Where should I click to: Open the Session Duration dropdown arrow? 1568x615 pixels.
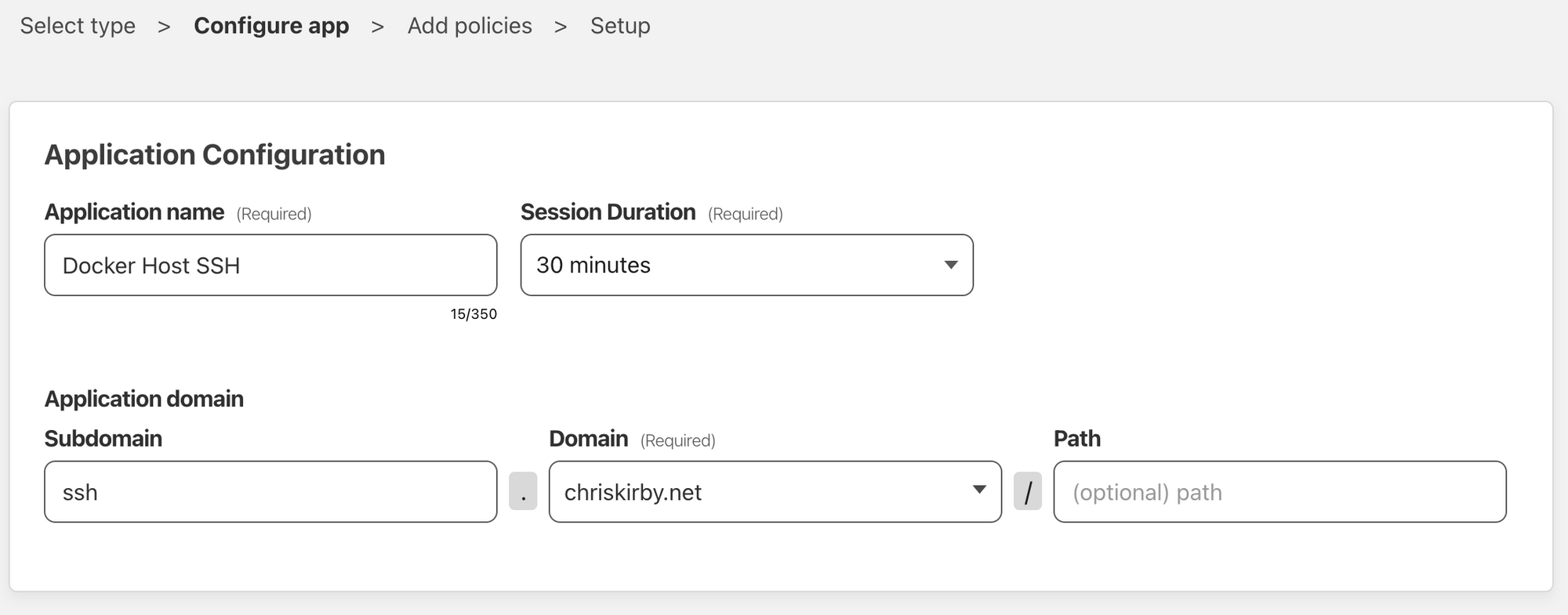tap(949, 266)
